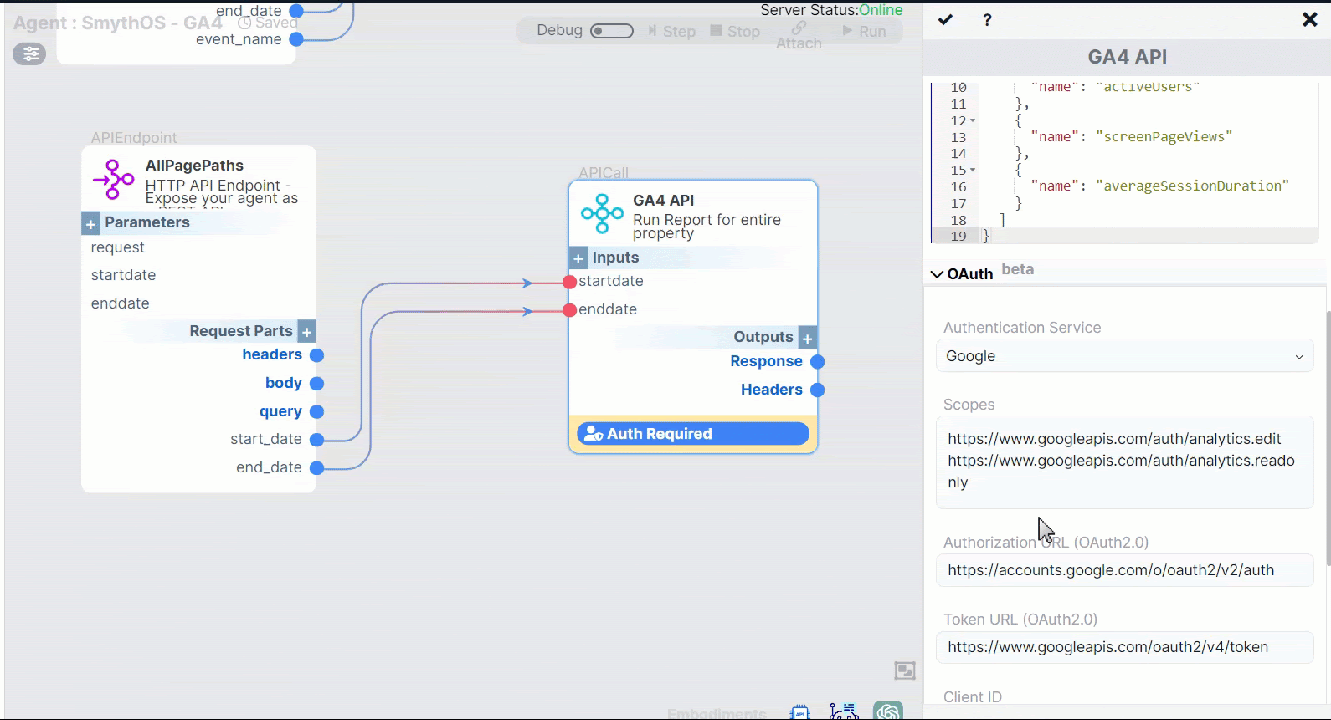Click the Request Parts section header
The image size is (1331, 720).
(241, 331)
